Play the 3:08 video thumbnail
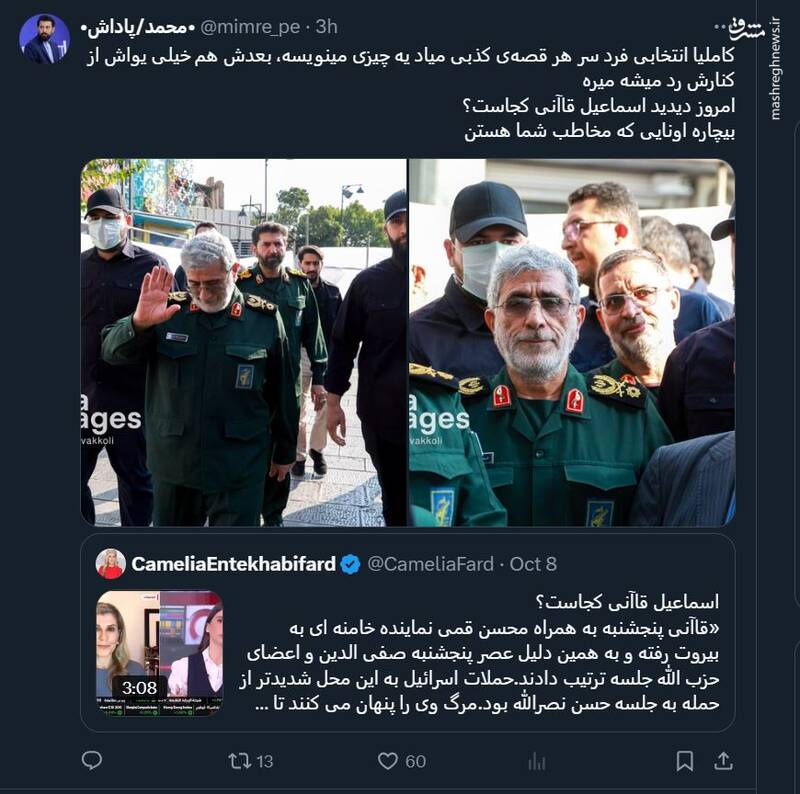The width and height of the screenshot is (800, 794). click(160, 653)
